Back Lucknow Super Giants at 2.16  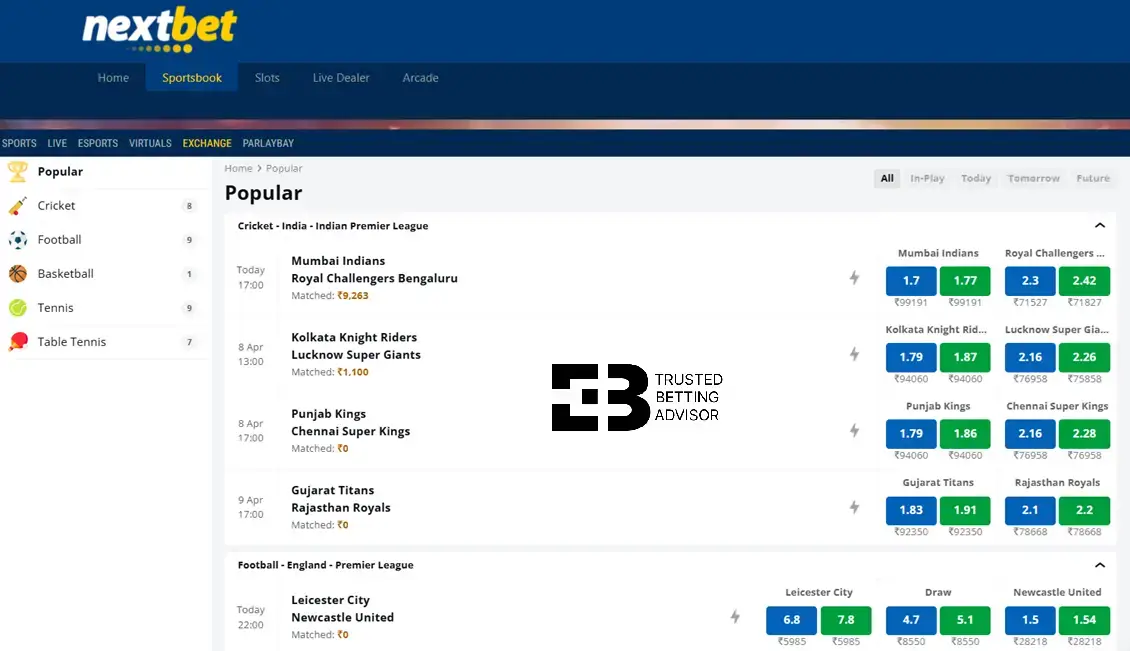pyautogui.click(x=1030, y=357)
